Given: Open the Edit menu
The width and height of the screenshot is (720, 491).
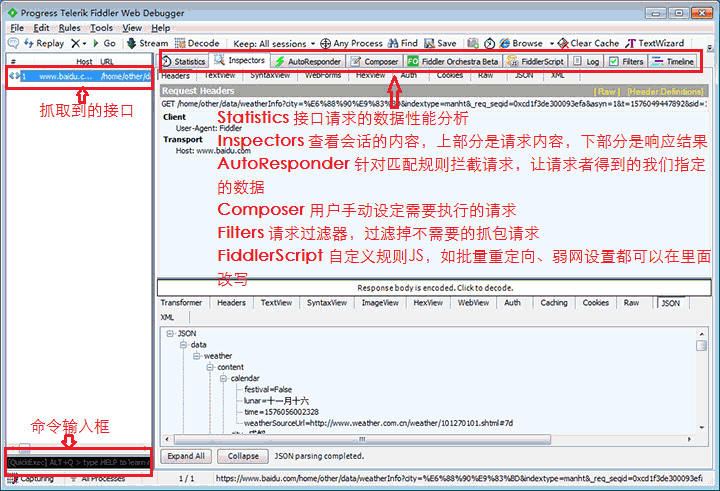Looking at the screenshot, I should pyautogui.click(x=41, y=28).
